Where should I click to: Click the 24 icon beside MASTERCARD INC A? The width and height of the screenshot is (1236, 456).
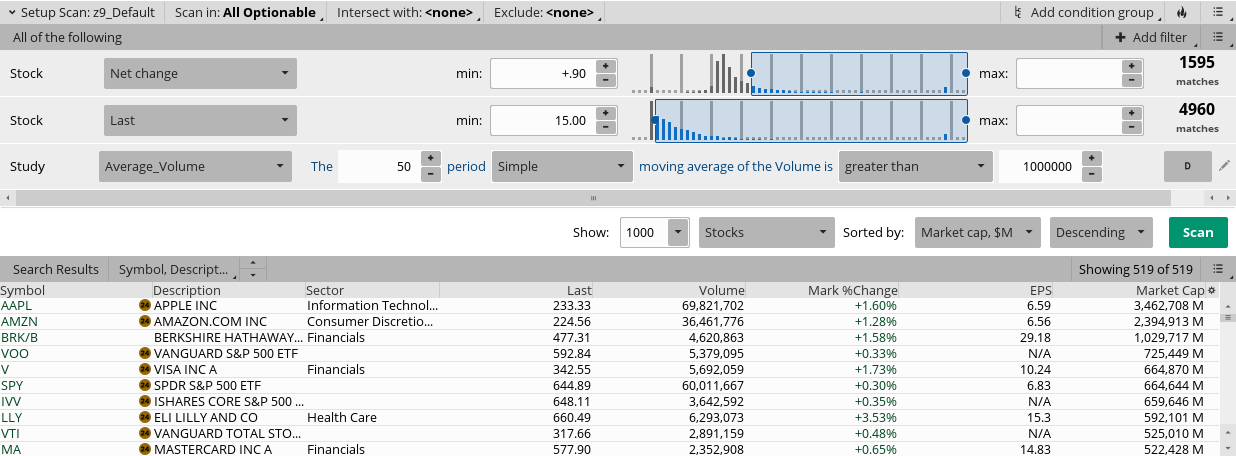(145, 449)
